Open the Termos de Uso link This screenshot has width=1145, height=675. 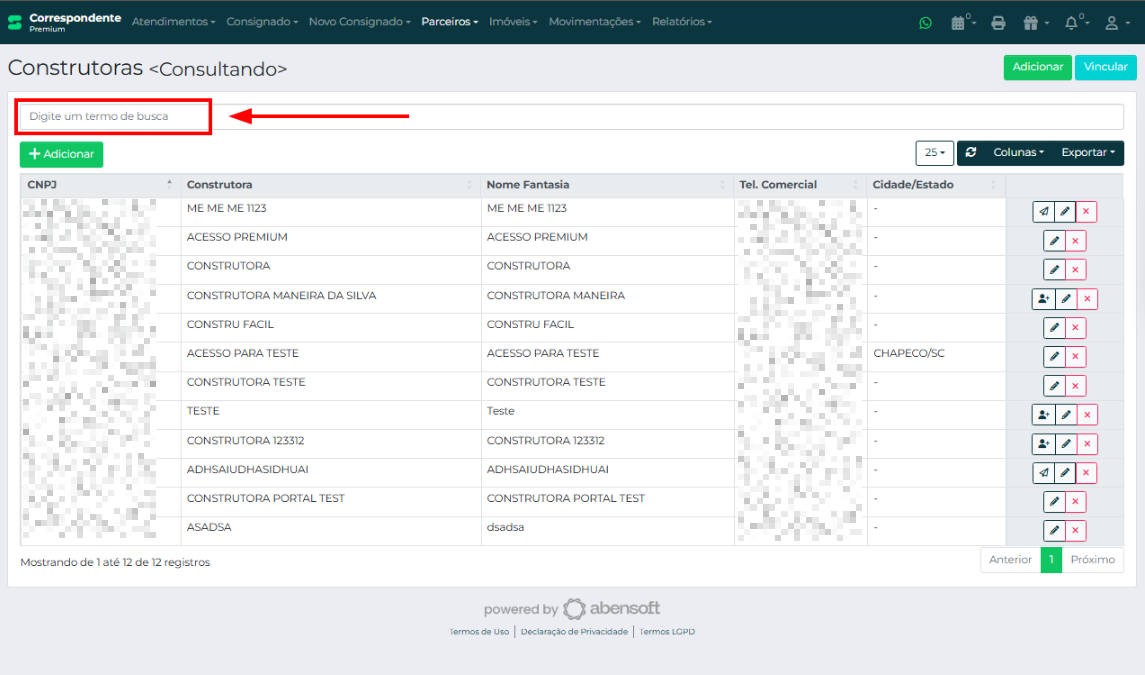[479, 632]
